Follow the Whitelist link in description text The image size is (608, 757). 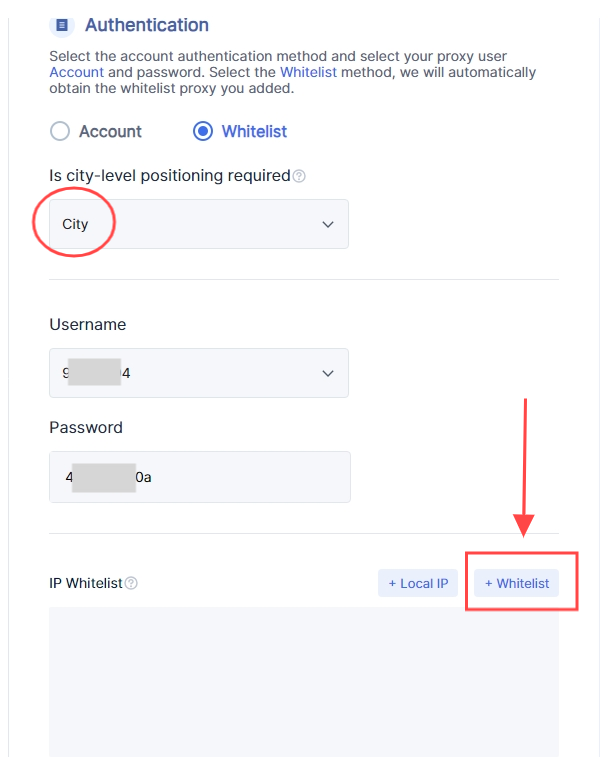point(307,72)
